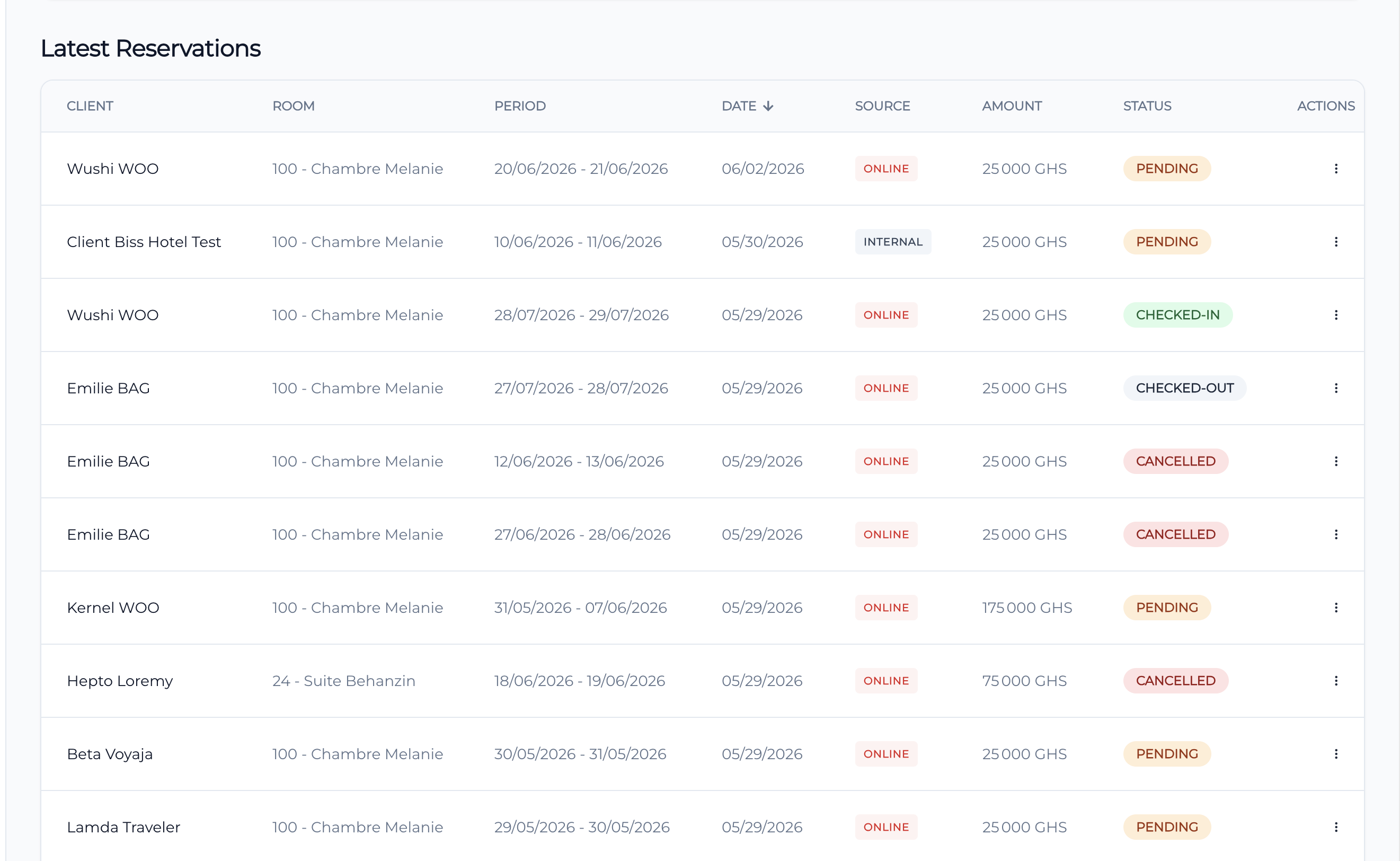1400x861 pixels.
Task: Click period 20/06/2026 - 21/06/2026
Action: 581,169
